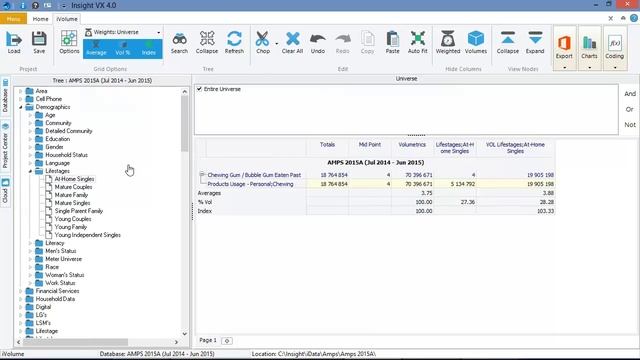
Task: Toggle the Average grid option
Action: [x=96, y=49]
